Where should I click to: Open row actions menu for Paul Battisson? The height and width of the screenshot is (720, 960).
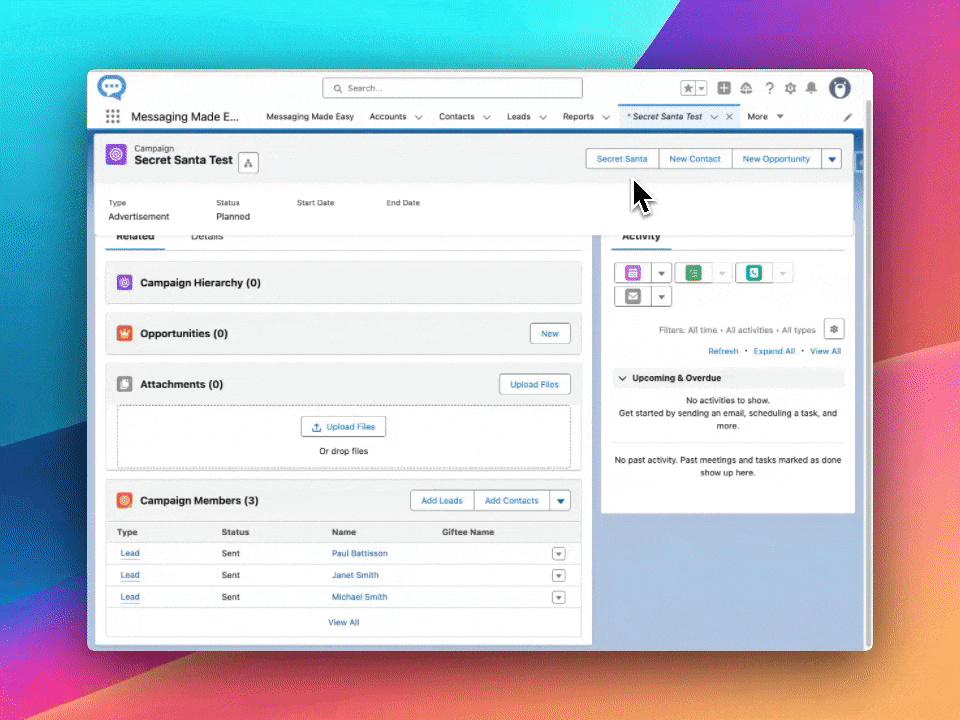(558, 554)
